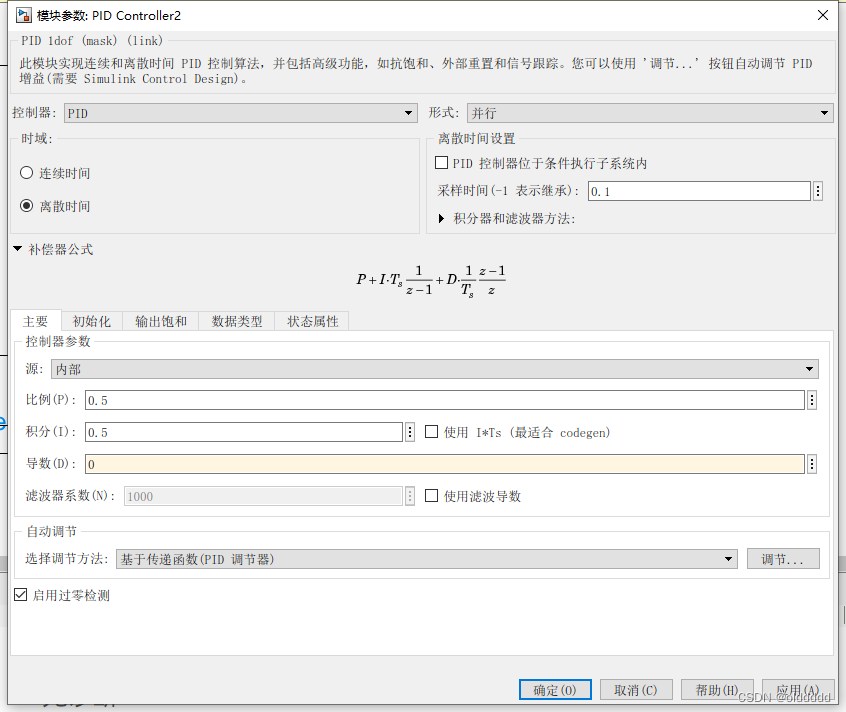The width and height of the screenshot is (846, 712).
Task: Close the PID Controller2 dialog
Action: coord(823,15)
